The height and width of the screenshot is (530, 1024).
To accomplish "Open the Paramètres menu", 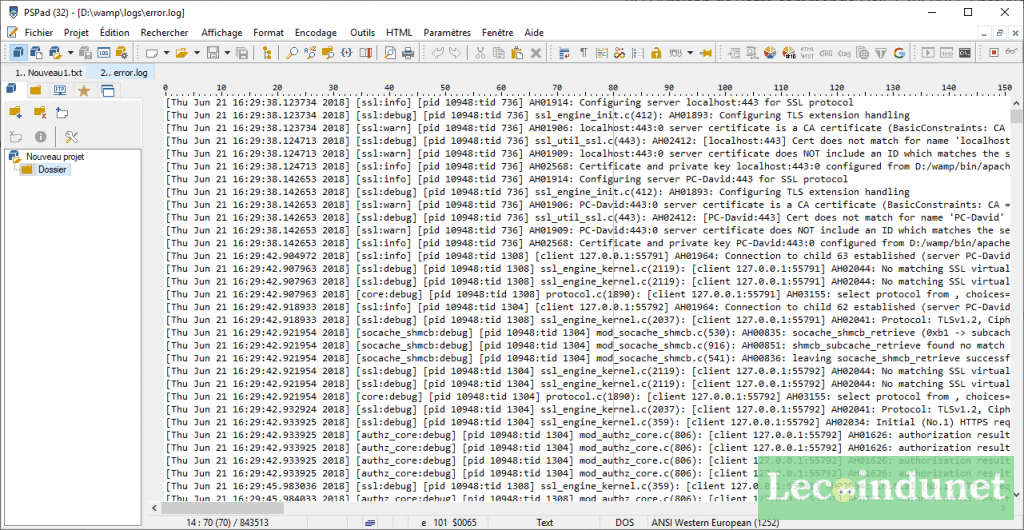I will (x=447, y=33).
